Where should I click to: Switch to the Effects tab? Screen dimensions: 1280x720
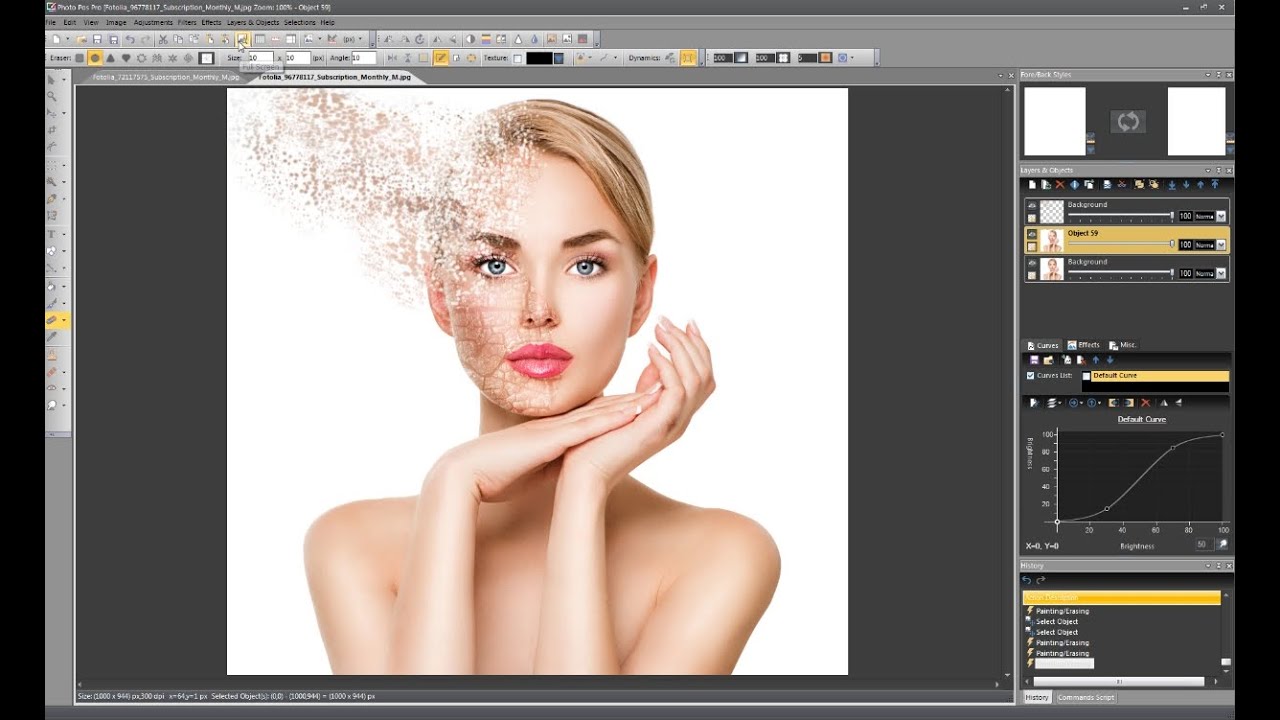coord(1083,345)
